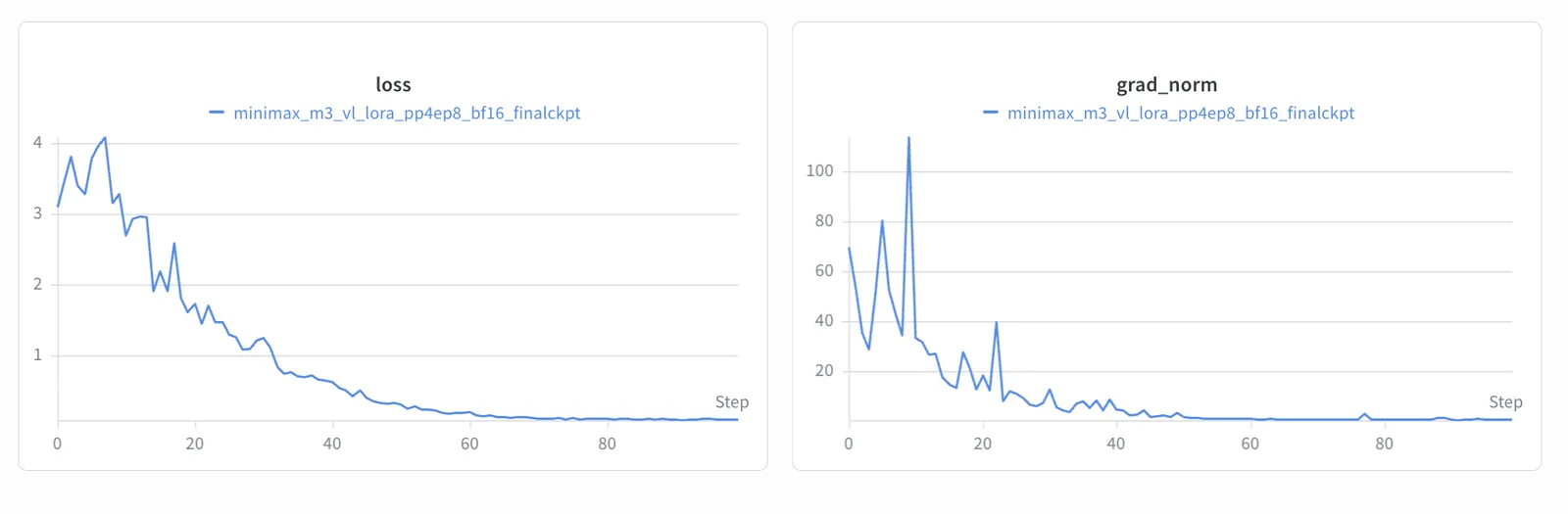Click x-axis tick 40 in loss chart
Screen dimensions: 1568x514
(332, 444)
